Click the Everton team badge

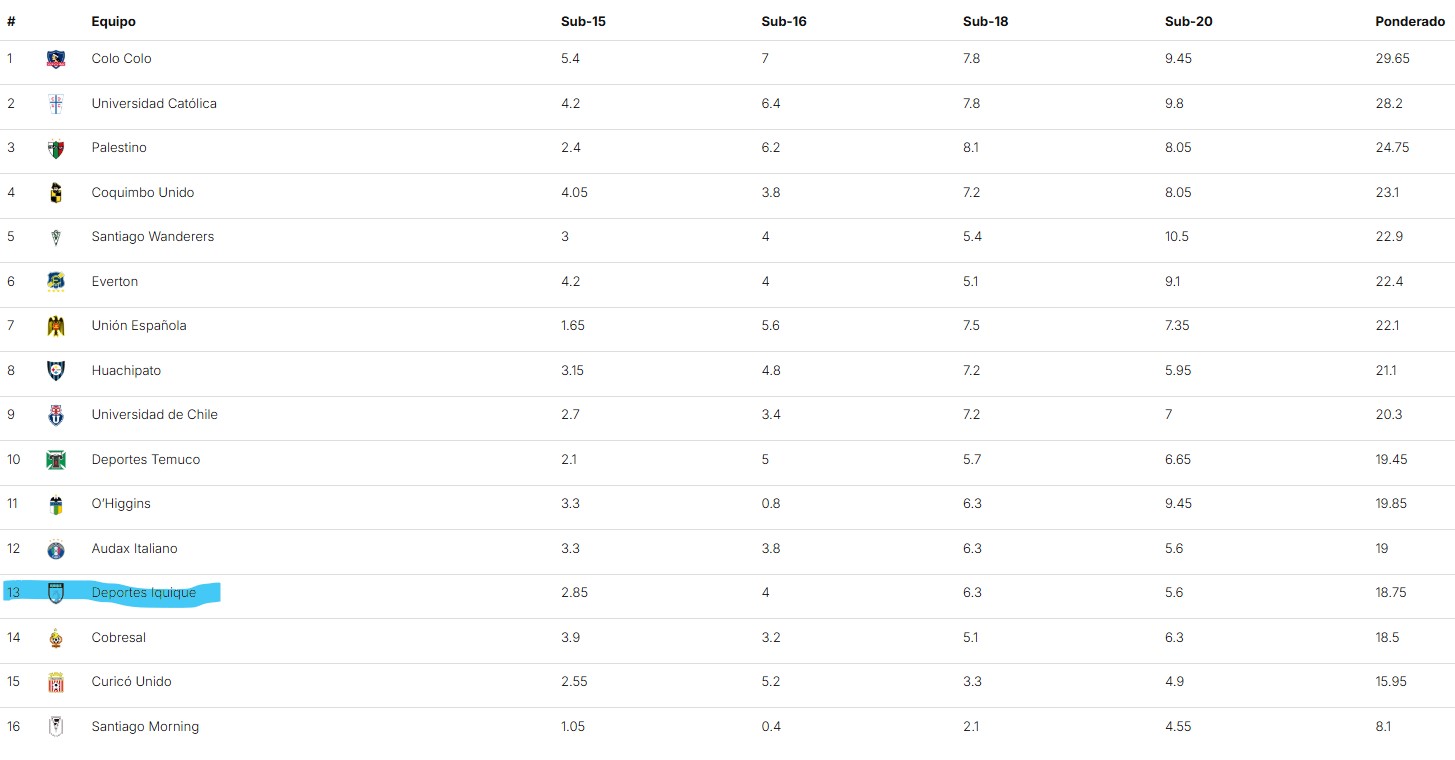tap(56, 282)
